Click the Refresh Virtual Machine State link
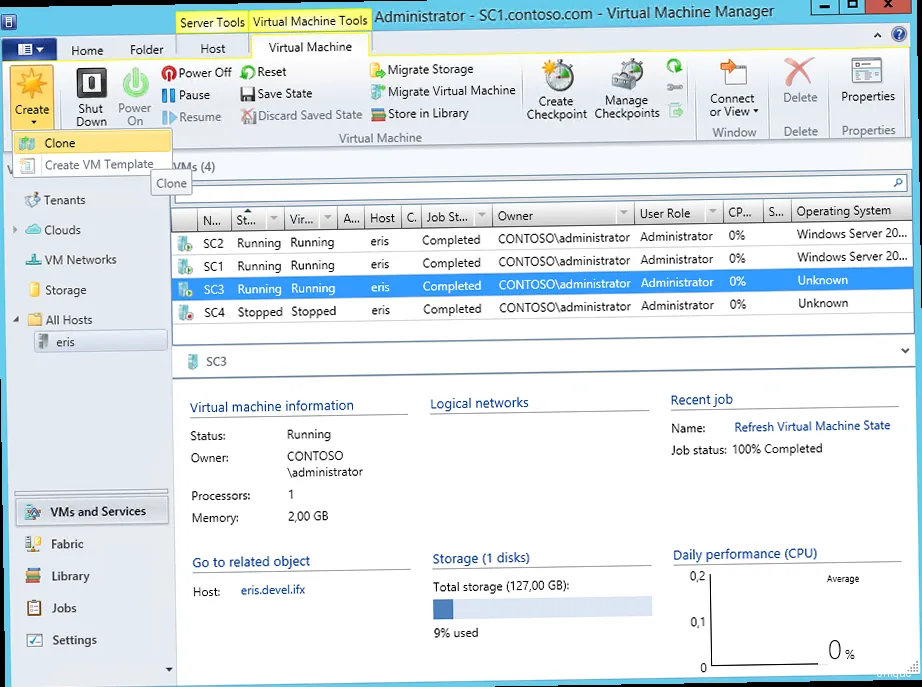 (811, 426)
